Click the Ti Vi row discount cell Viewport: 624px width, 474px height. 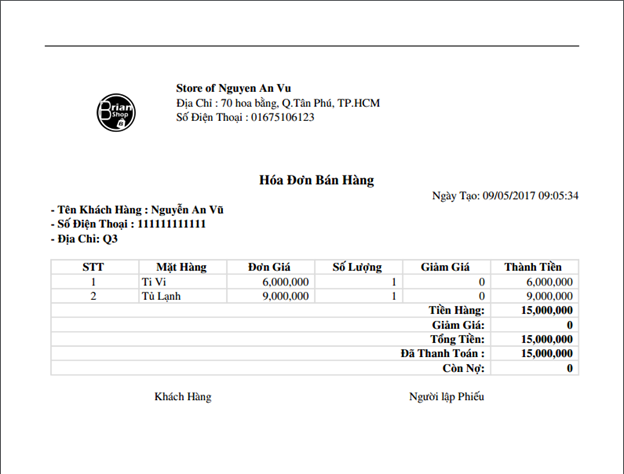coord(447,282)
